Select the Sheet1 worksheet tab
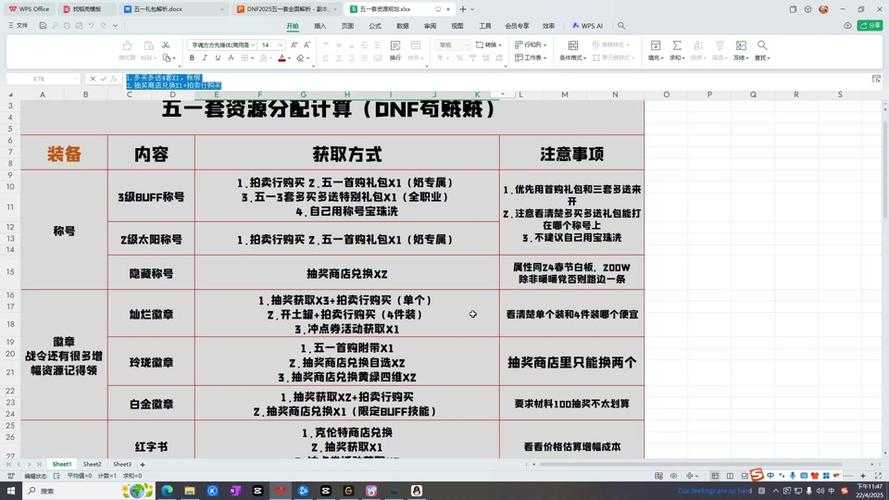 62,464
